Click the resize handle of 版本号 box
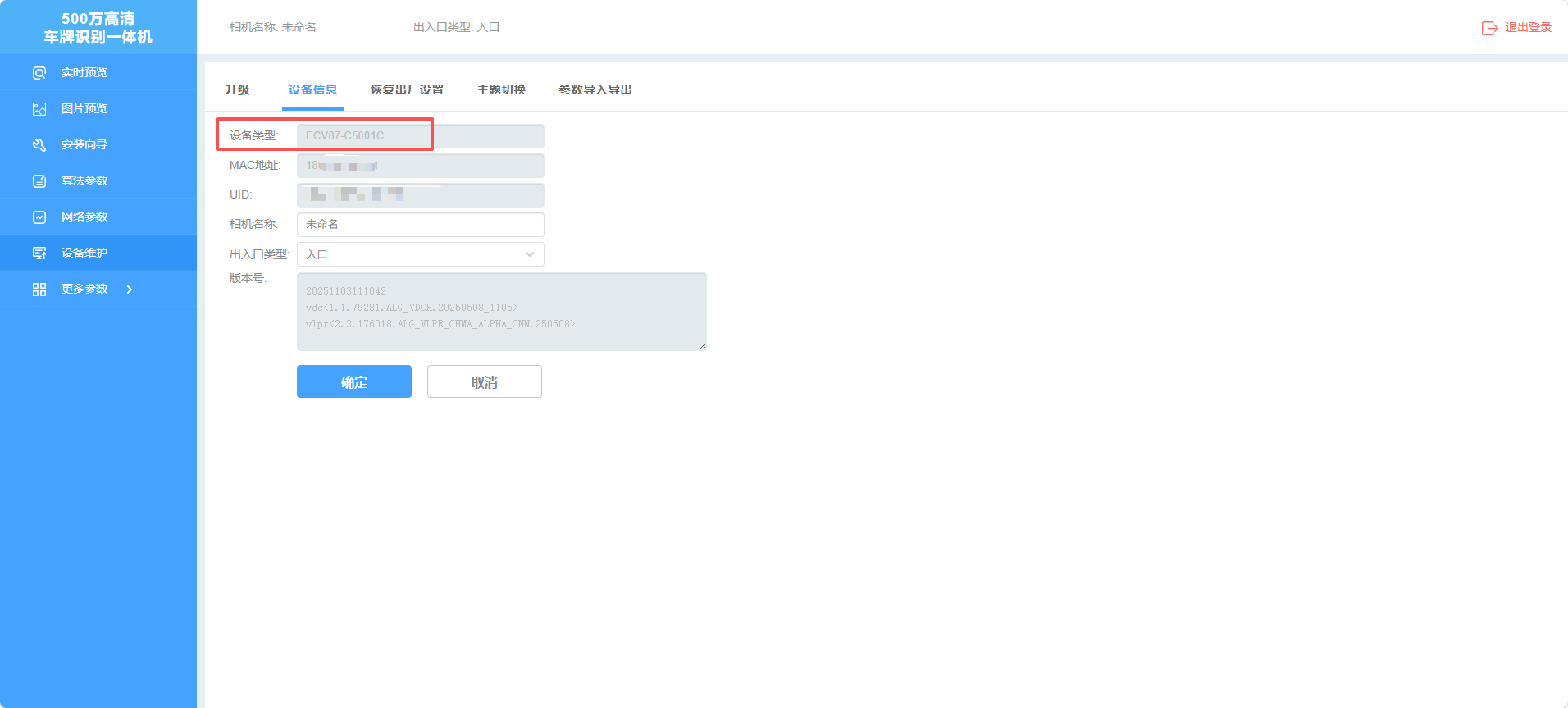Viewport: 1568px width, 708px height. click(702, 346)
